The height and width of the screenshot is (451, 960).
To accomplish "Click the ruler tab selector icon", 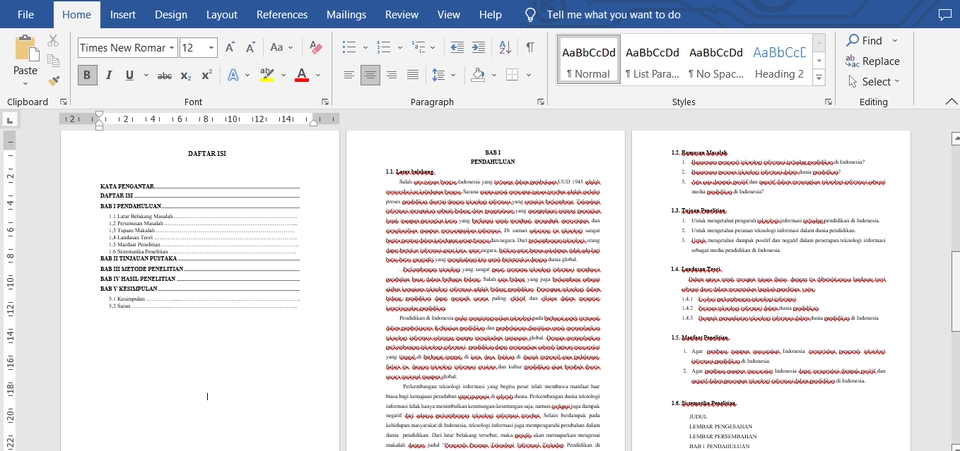I will tap(10, 120).
